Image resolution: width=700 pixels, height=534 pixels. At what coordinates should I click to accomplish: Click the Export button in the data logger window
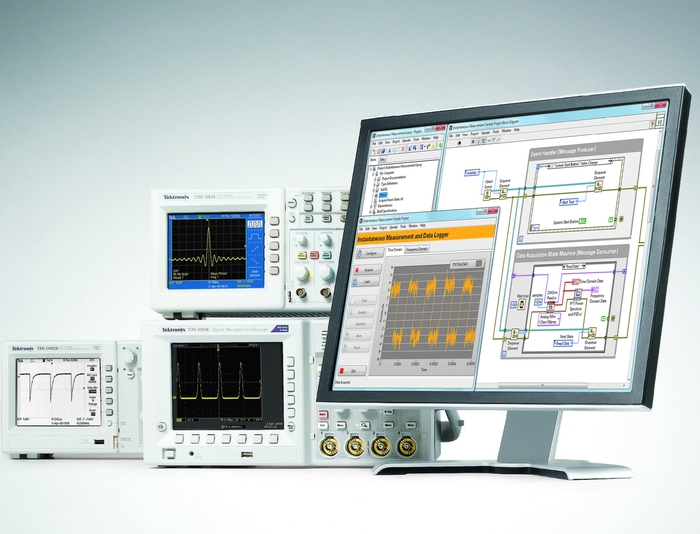[x=356, y=347]
